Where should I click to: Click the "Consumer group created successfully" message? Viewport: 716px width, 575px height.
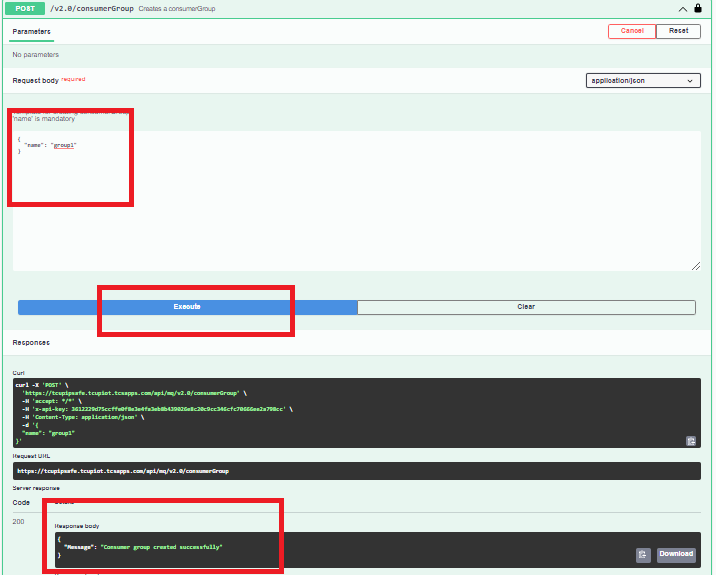(161, 547)
